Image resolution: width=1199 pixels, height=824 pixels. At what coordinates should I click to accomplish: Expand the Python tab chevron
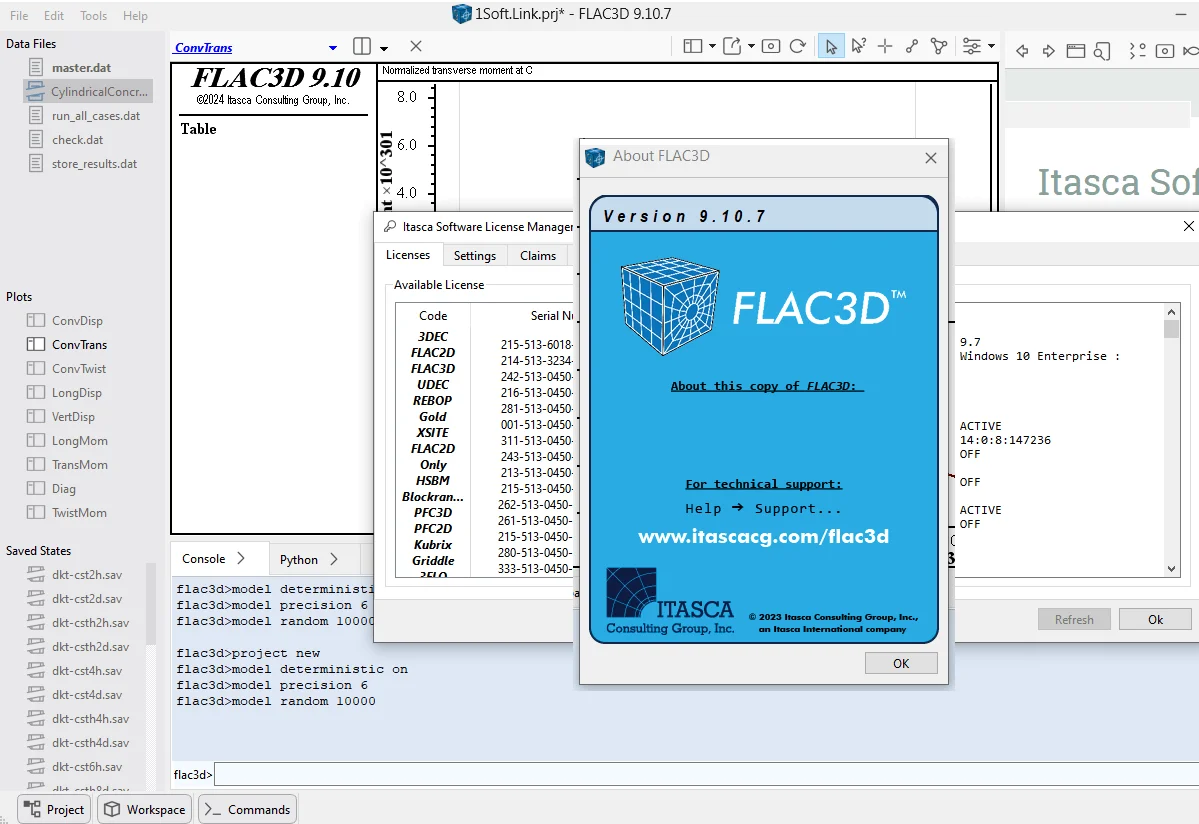(334, 560)
